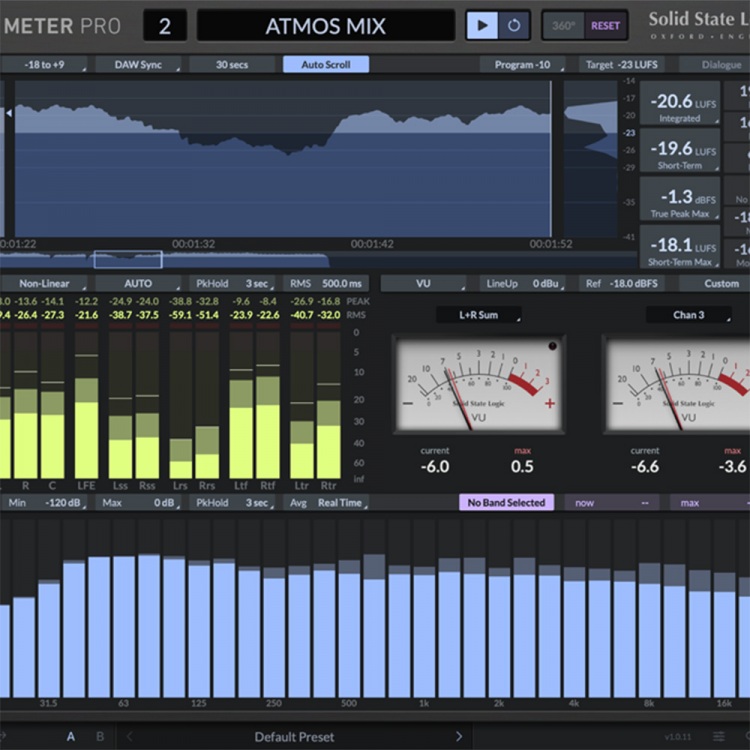Click the -18.1 LUFS Short-Term Max readout
The image size is (750, 750).
680,248
